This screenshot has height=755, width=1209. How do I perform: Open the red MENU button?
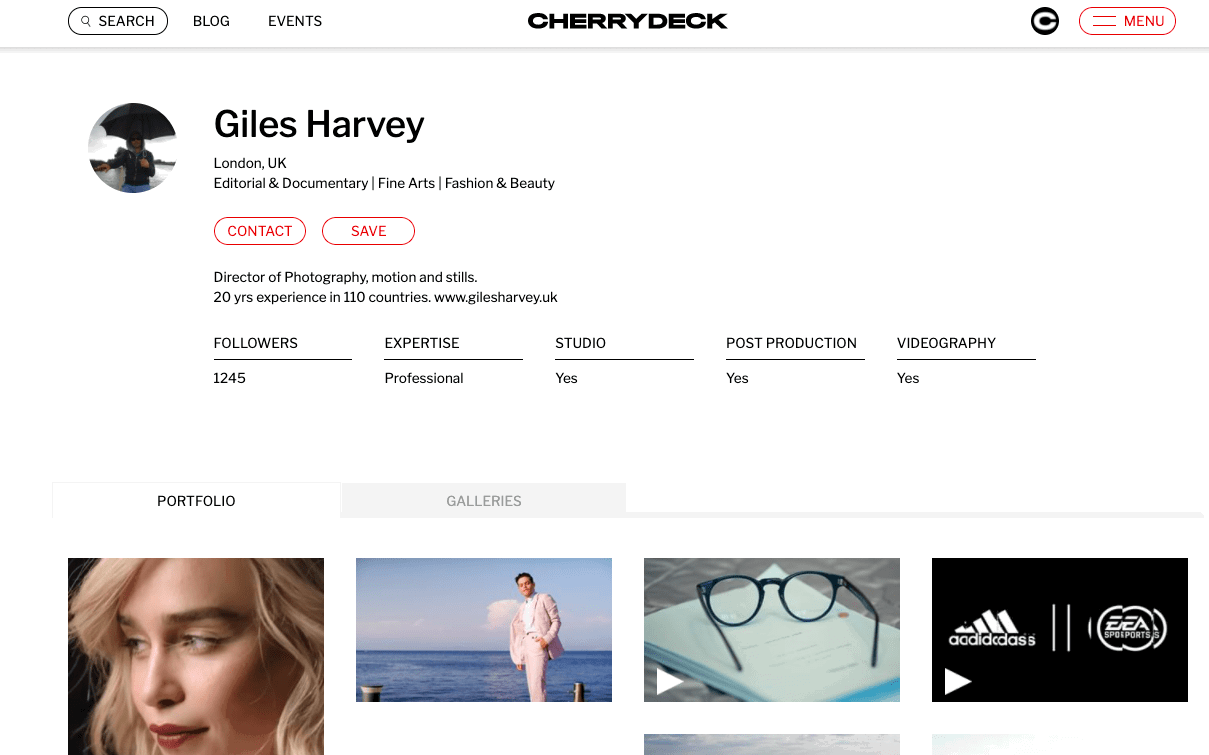(1127, 21)
